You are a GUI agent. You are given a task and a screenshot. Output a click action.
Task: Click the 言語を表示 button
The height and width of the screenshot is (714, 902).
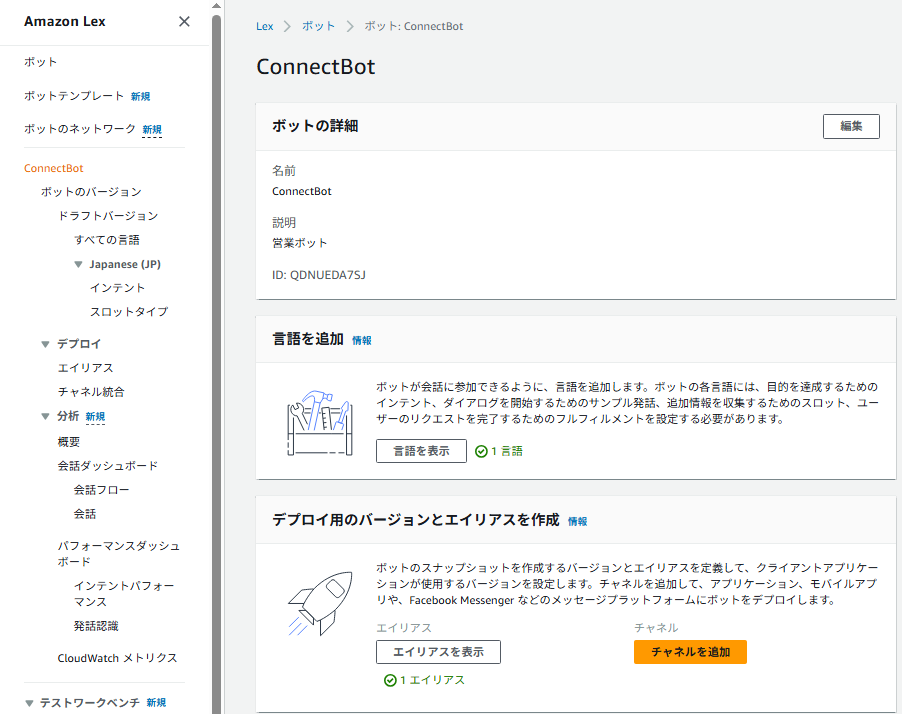coord(421,451)
